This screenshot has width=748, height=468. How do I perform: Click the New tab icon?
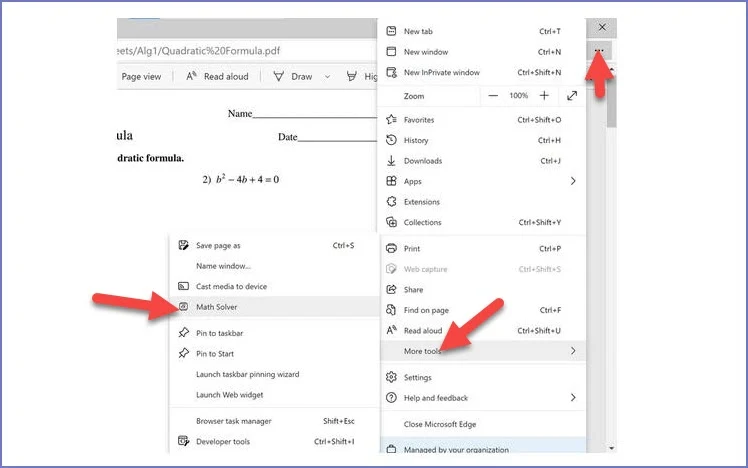391,31
